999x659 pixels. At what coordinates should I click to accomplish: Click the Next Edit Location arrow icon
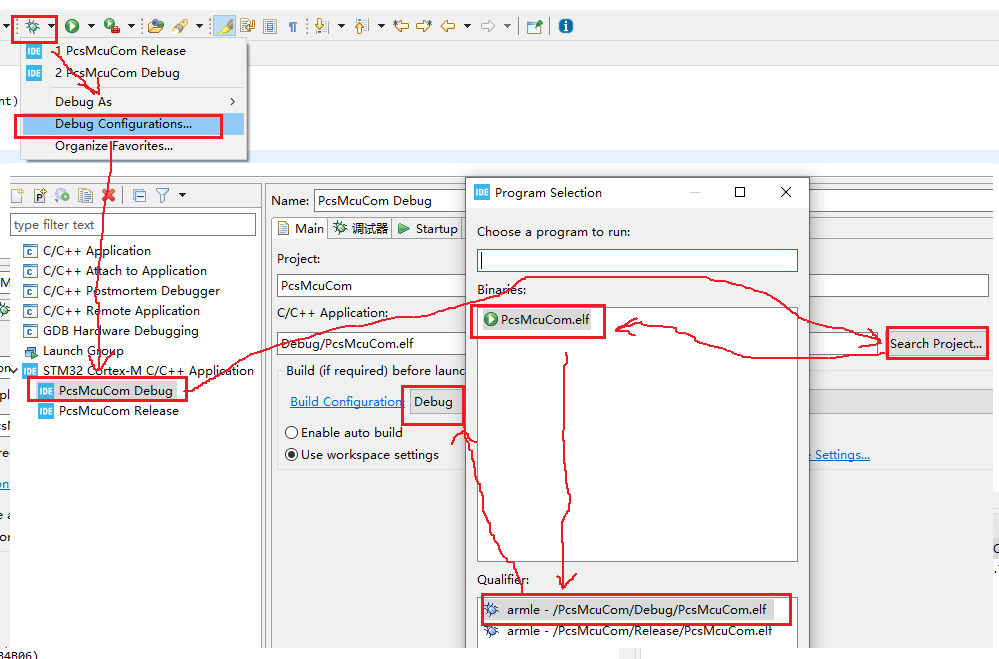pyautogui.click(x=424, y=26)
